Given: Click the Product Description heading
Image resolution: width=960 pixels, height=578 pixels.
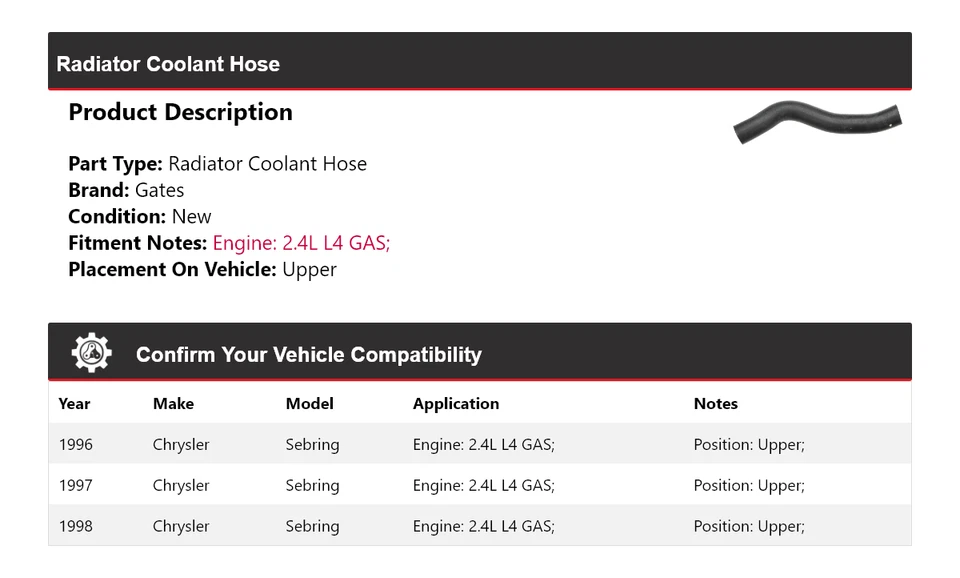Looking at the screenshot, I should coord(180,112).
